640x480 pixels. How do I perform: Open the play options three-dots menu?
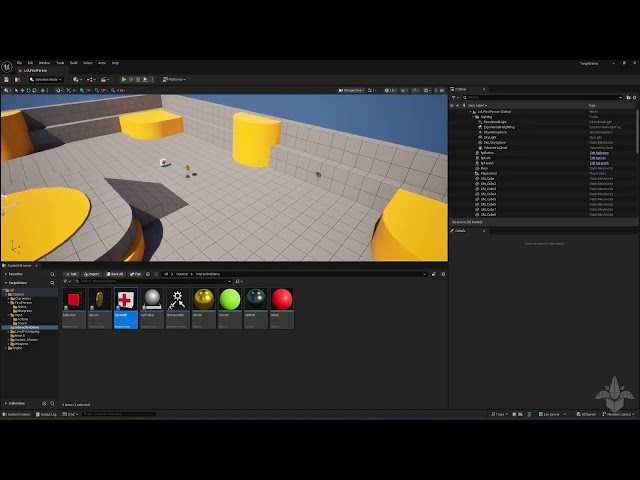(x=152, y=80)
